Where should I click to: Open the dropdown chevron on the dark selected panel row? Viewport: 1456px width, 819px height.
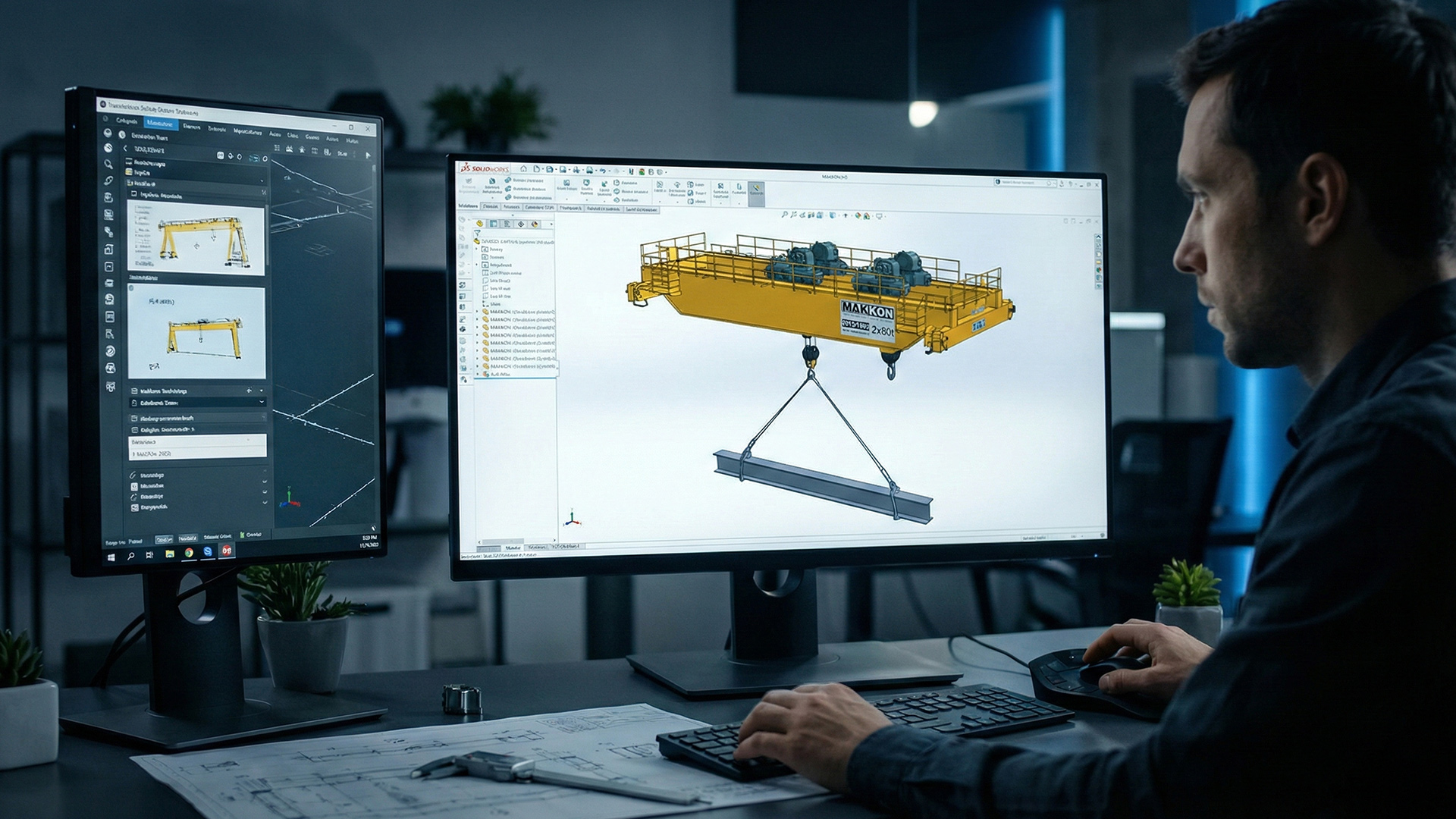262,402
